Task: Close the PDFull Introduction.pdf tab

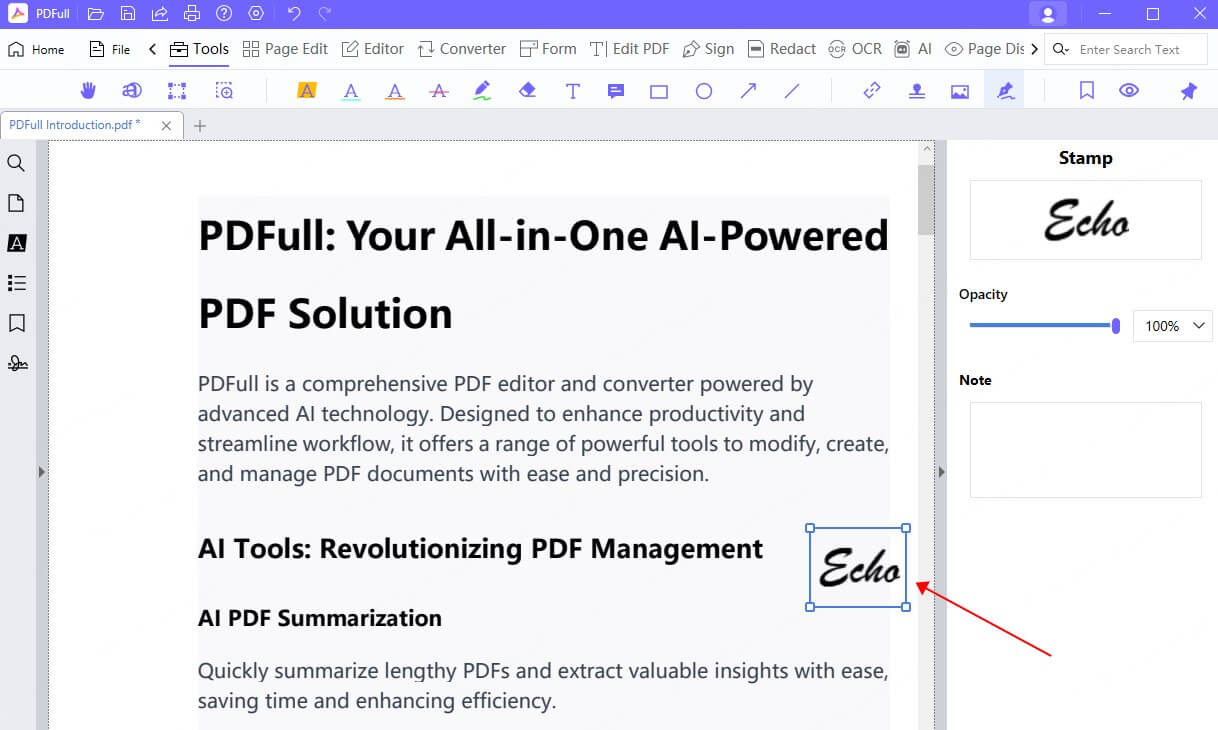Action: [166, 125]
